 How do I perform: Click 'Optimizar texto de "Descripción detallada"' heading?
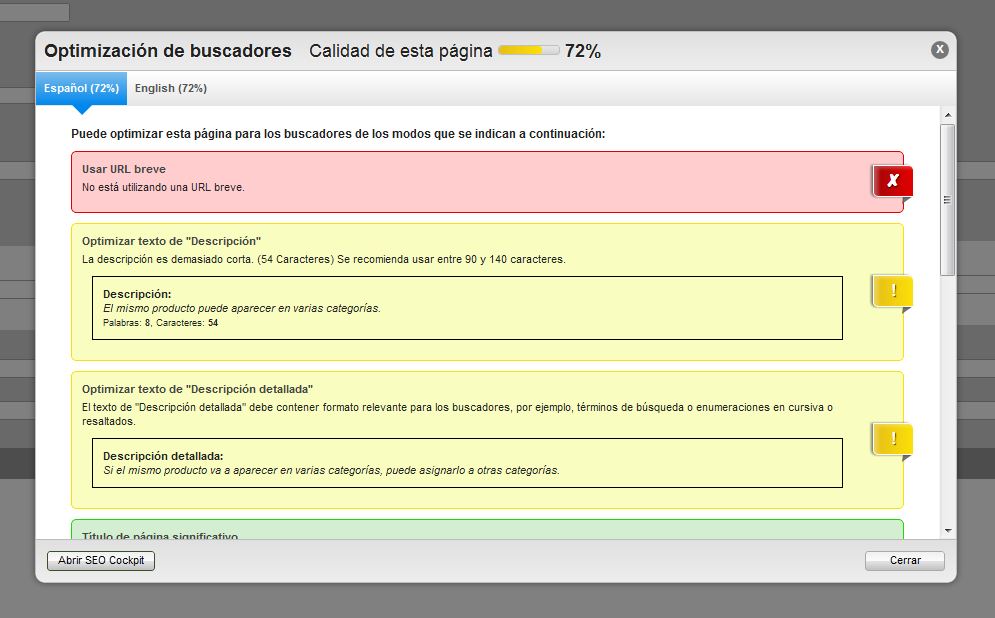tap(198, 388)
